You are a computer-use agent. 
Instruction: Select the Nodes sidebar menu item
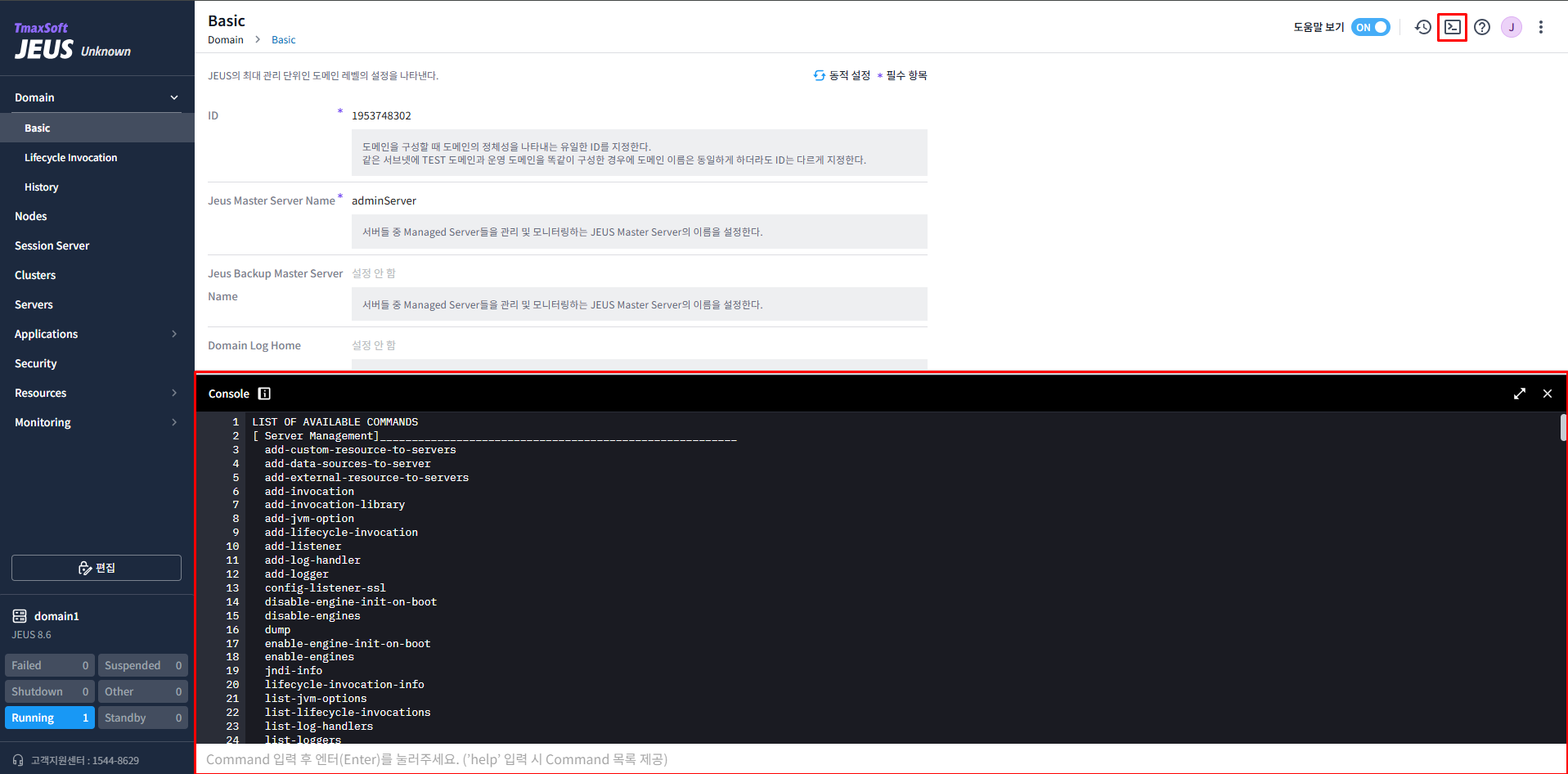pos(31,216)
